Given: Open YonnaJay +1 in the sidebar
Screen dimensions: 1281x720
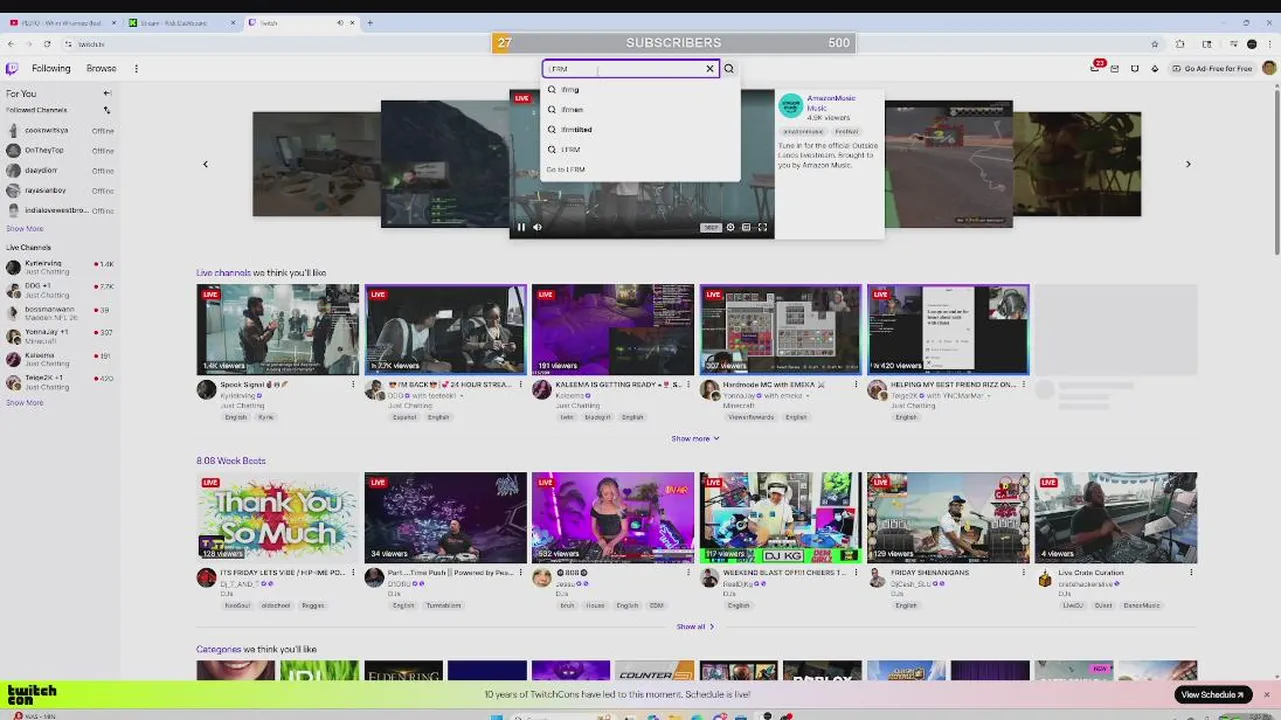Looking at the screenshot, I should 60,336.
